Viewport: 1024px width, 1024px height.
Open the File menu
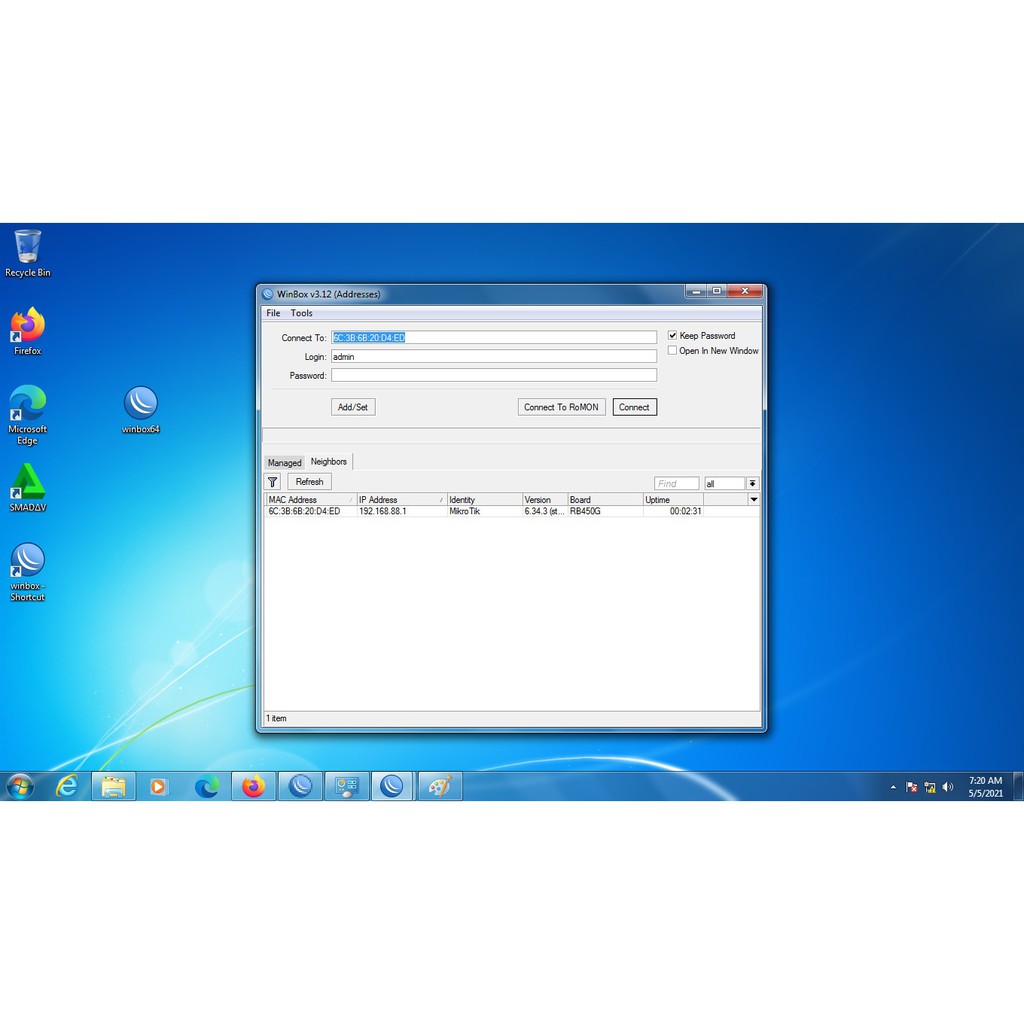[273, 313]
